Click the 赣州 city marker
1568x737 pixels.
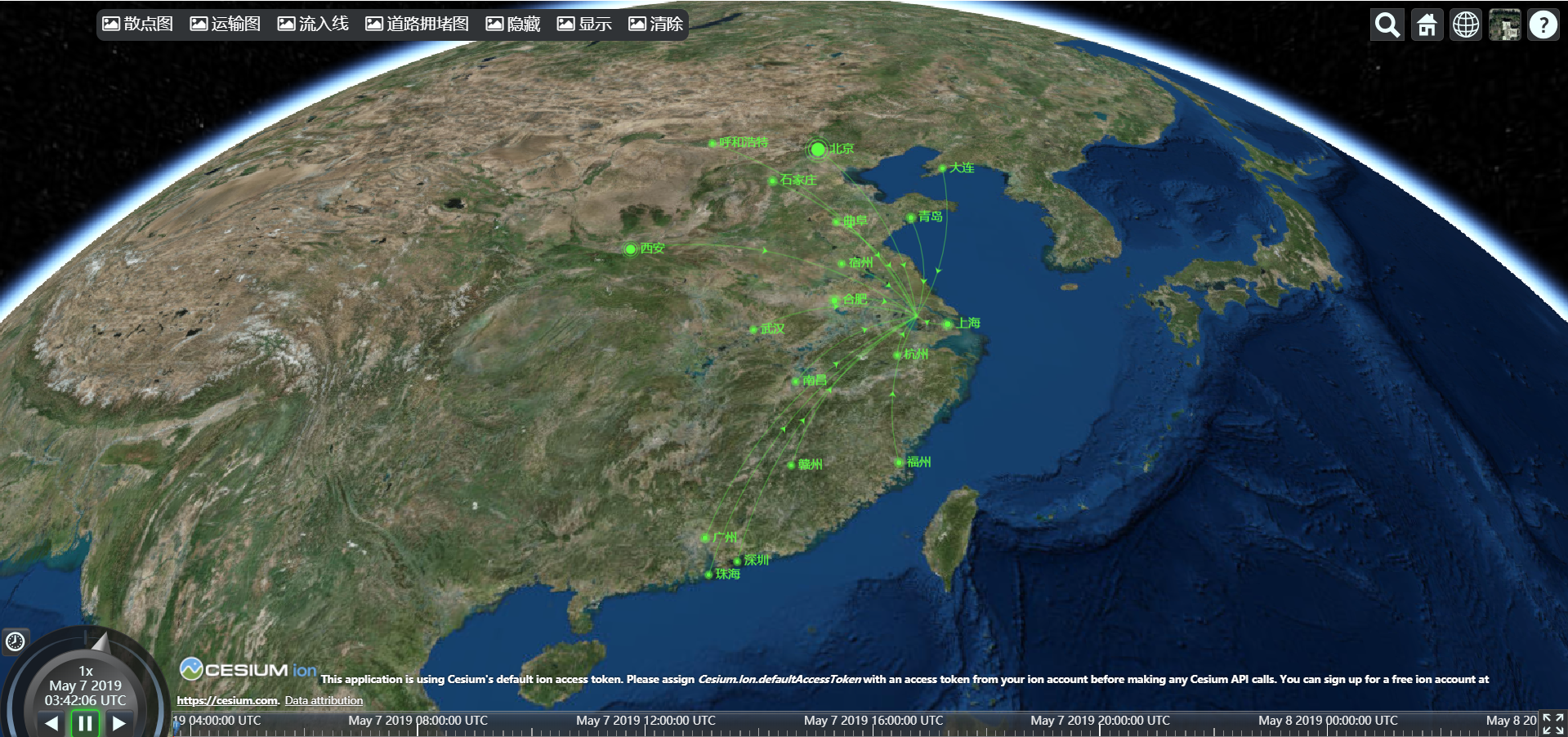pos(791,466)
